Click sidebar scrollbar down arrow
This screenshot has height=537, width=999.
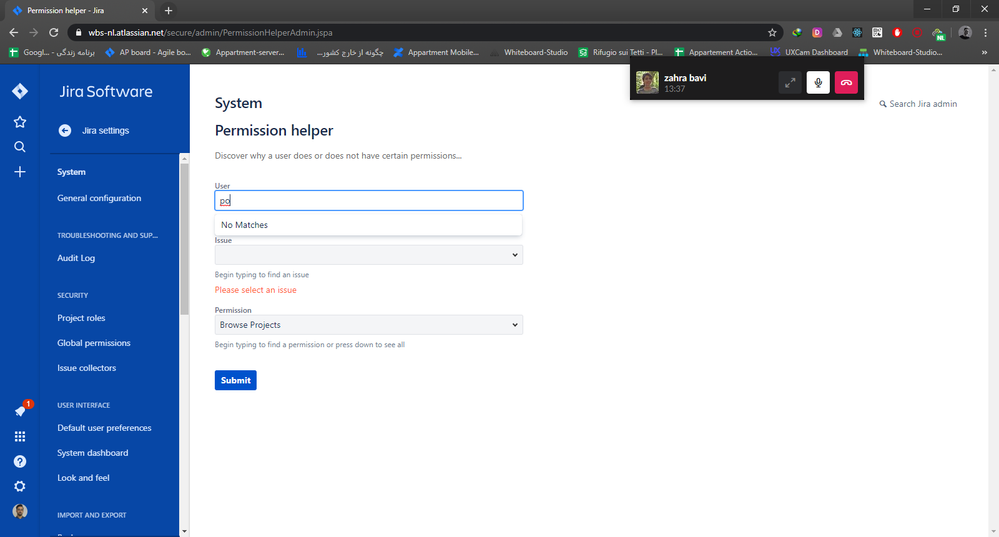[184, 531]
